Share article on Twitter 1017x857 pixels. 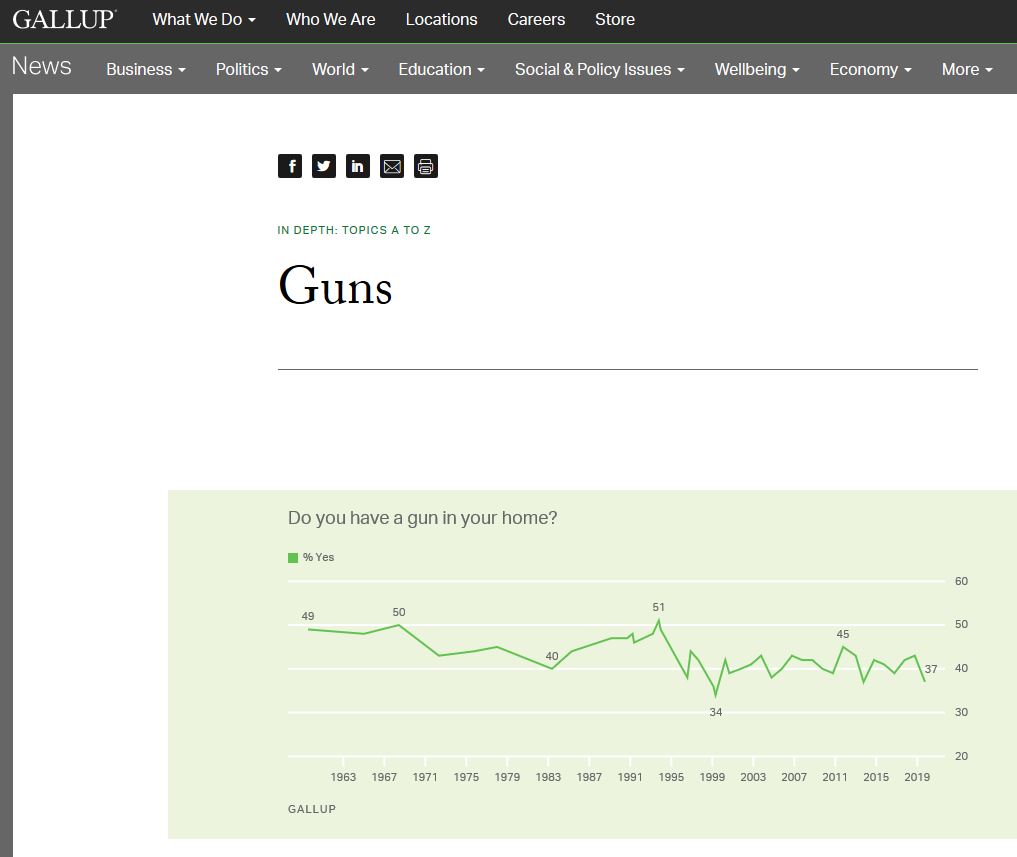(324, 166)
